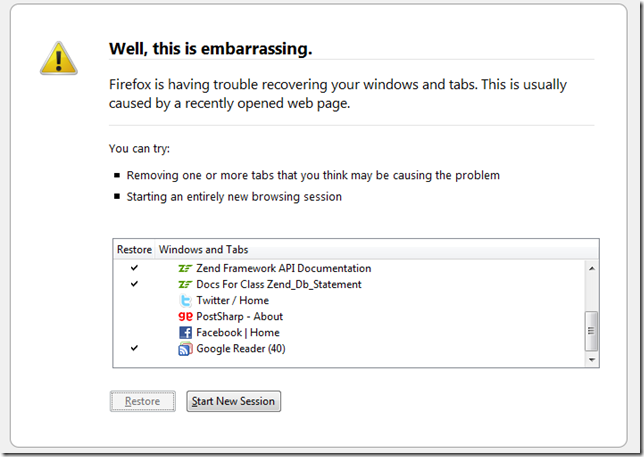This screenshot has height=457, width=644.
Task: Click the Docs For Class Zend_Db_Statement favicon
Action: (185, 284)
